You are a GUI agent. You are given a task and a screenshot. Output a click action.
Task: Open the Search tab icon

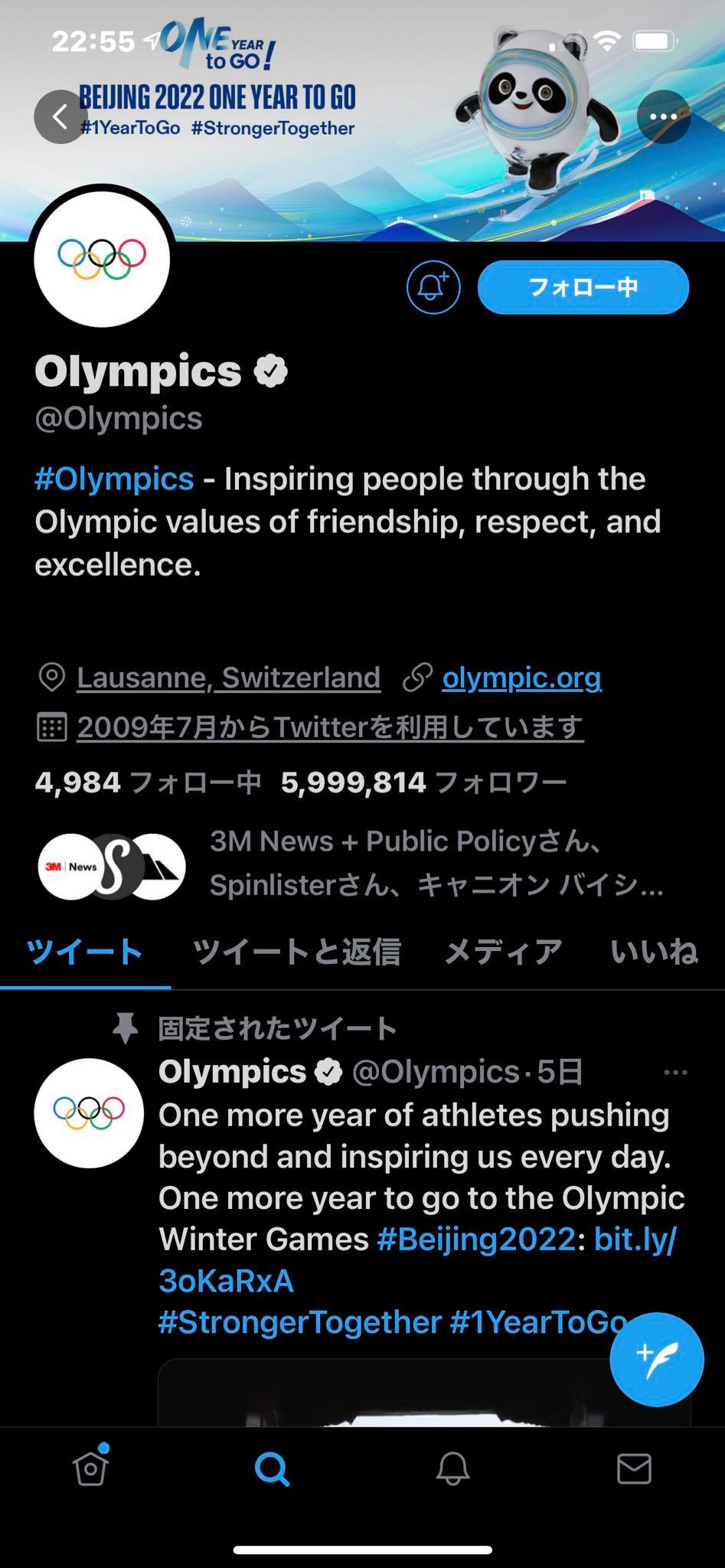(x=272, y=1468)
